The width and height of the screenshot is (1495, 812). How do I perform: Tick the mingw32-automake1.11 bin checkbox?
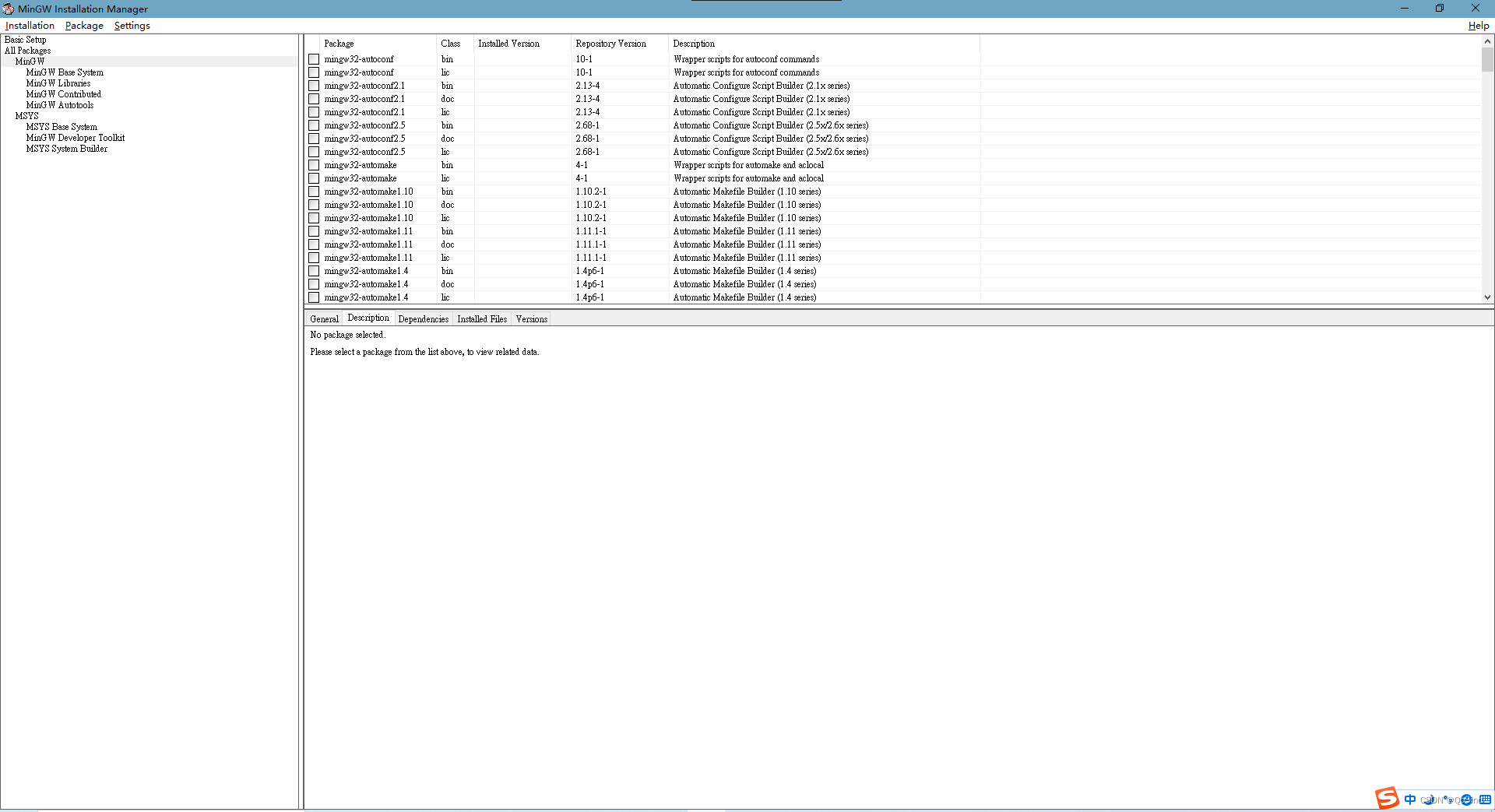pyautogui.click(x=314, y=231)
